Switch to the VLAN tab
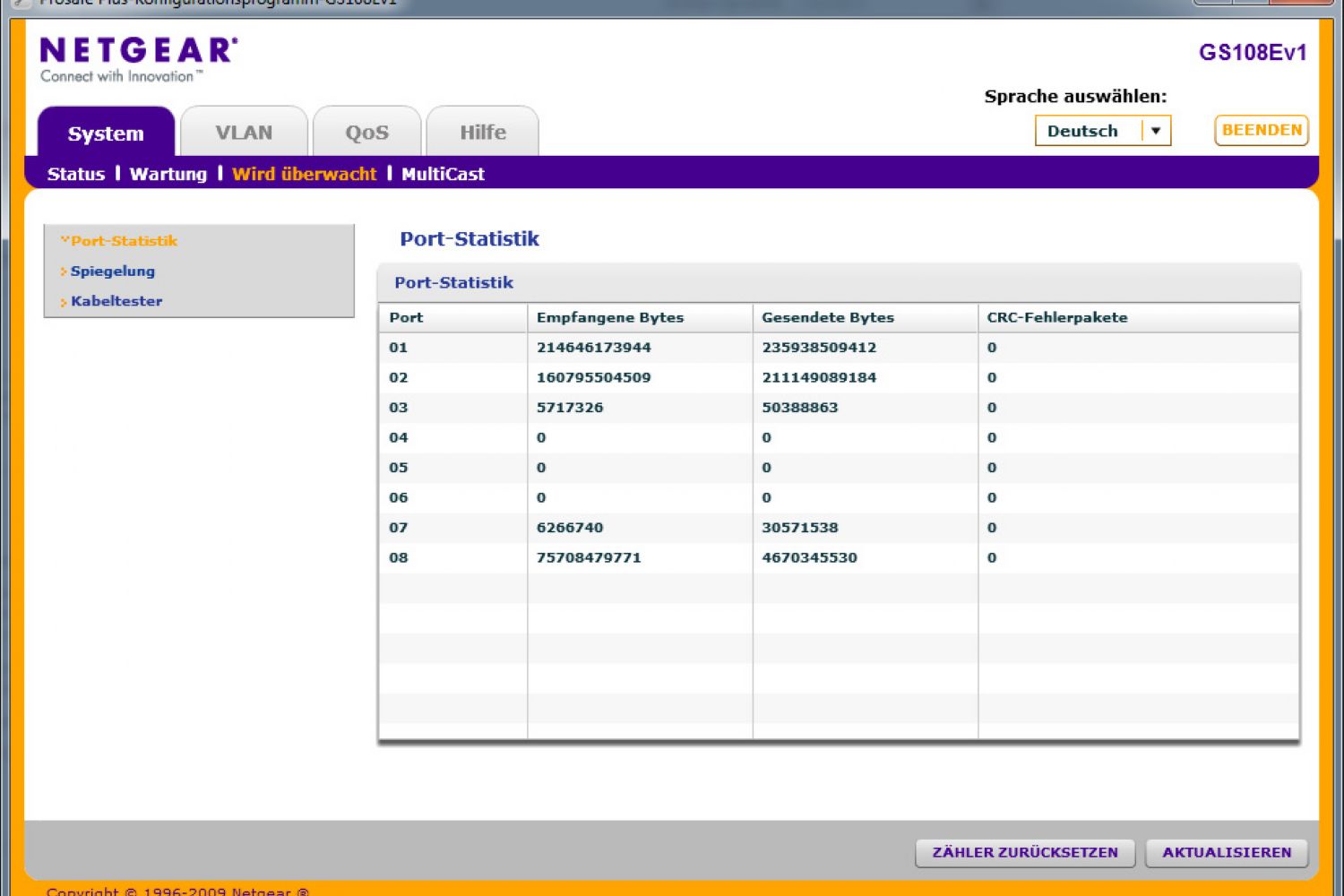Screen dimensions: 1344x896 click(x=244, y=133)
